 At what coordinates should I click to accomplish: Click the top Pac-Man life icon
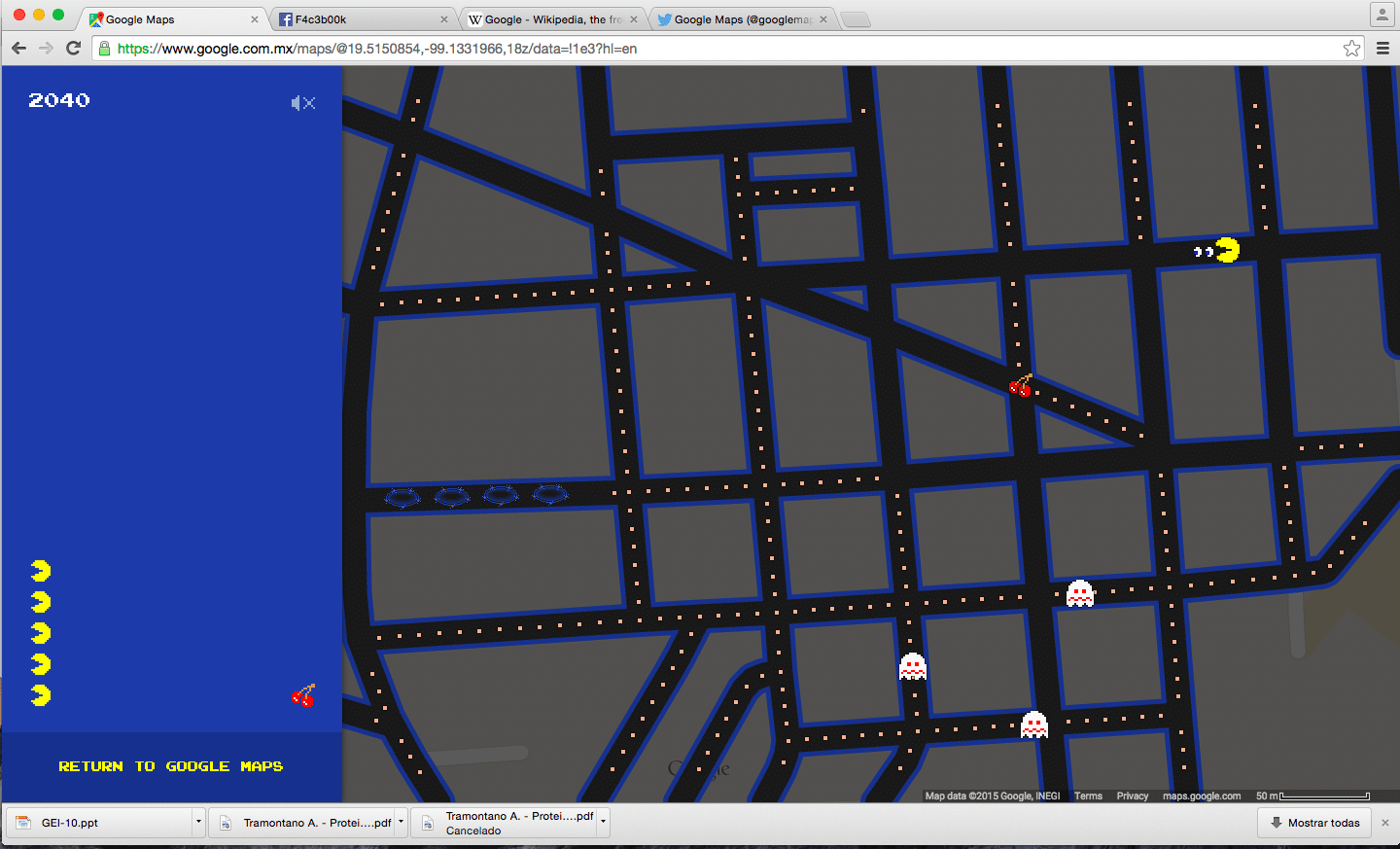pos(41,571)
